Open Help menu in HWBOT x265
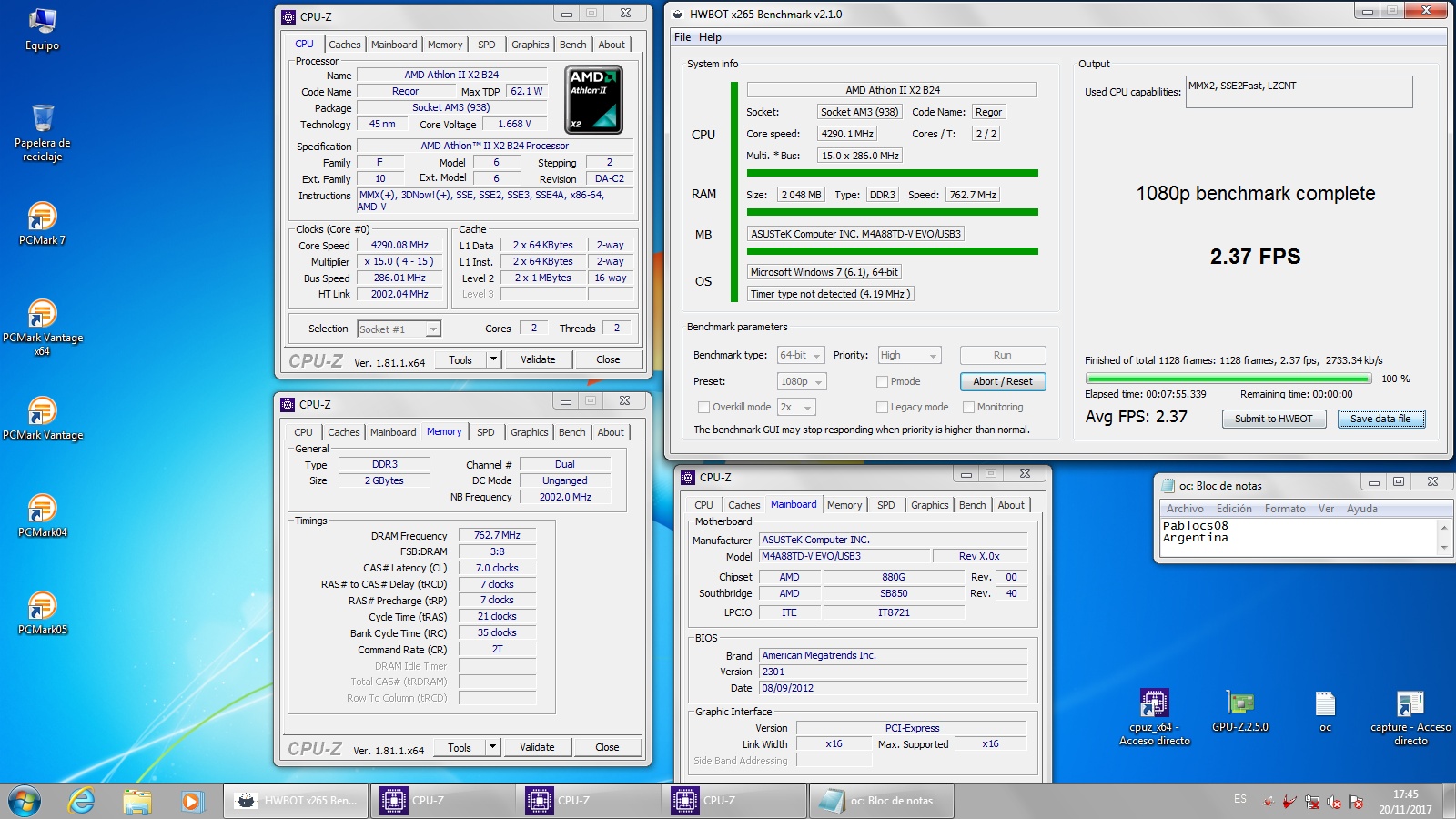Viewport: 1456px width, 819px height. pyautogui.click(x=710, y=37)
